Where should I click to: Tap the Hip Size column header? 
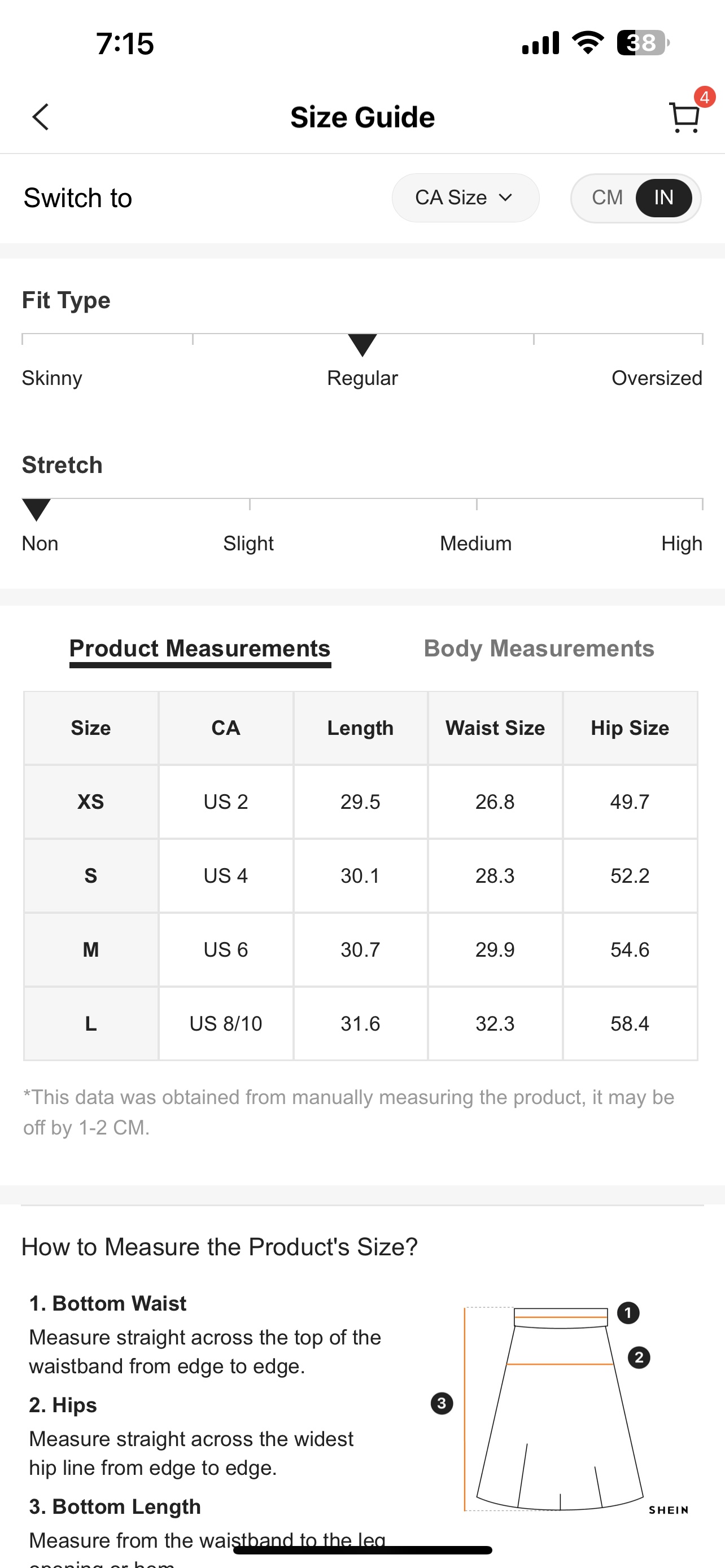point(630,728)
